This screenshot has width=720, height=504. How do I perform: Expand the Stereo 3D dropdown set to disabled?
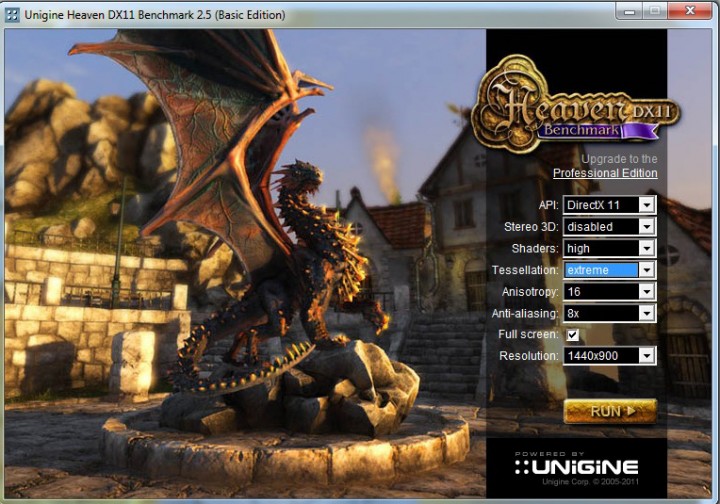point(609,226)
